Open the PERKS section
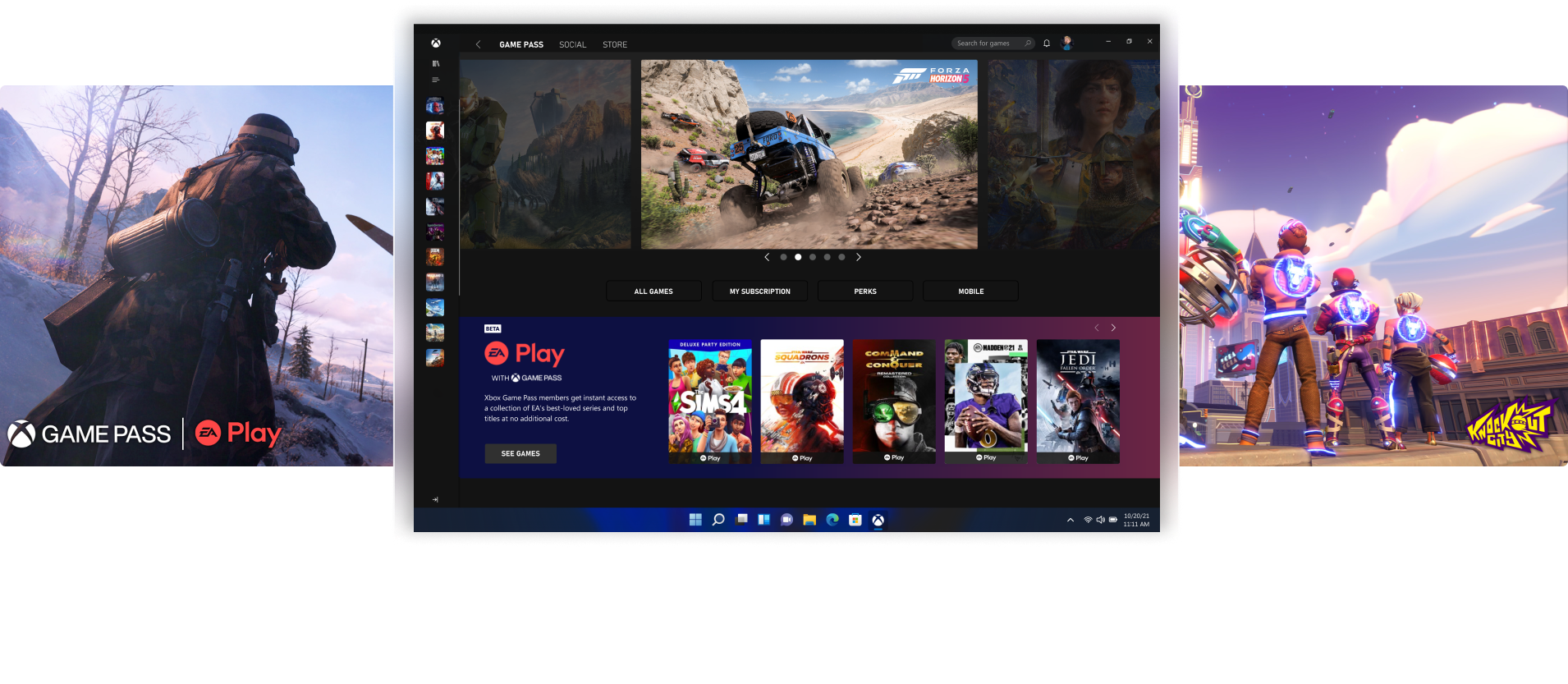 click(x=865, y=291)
